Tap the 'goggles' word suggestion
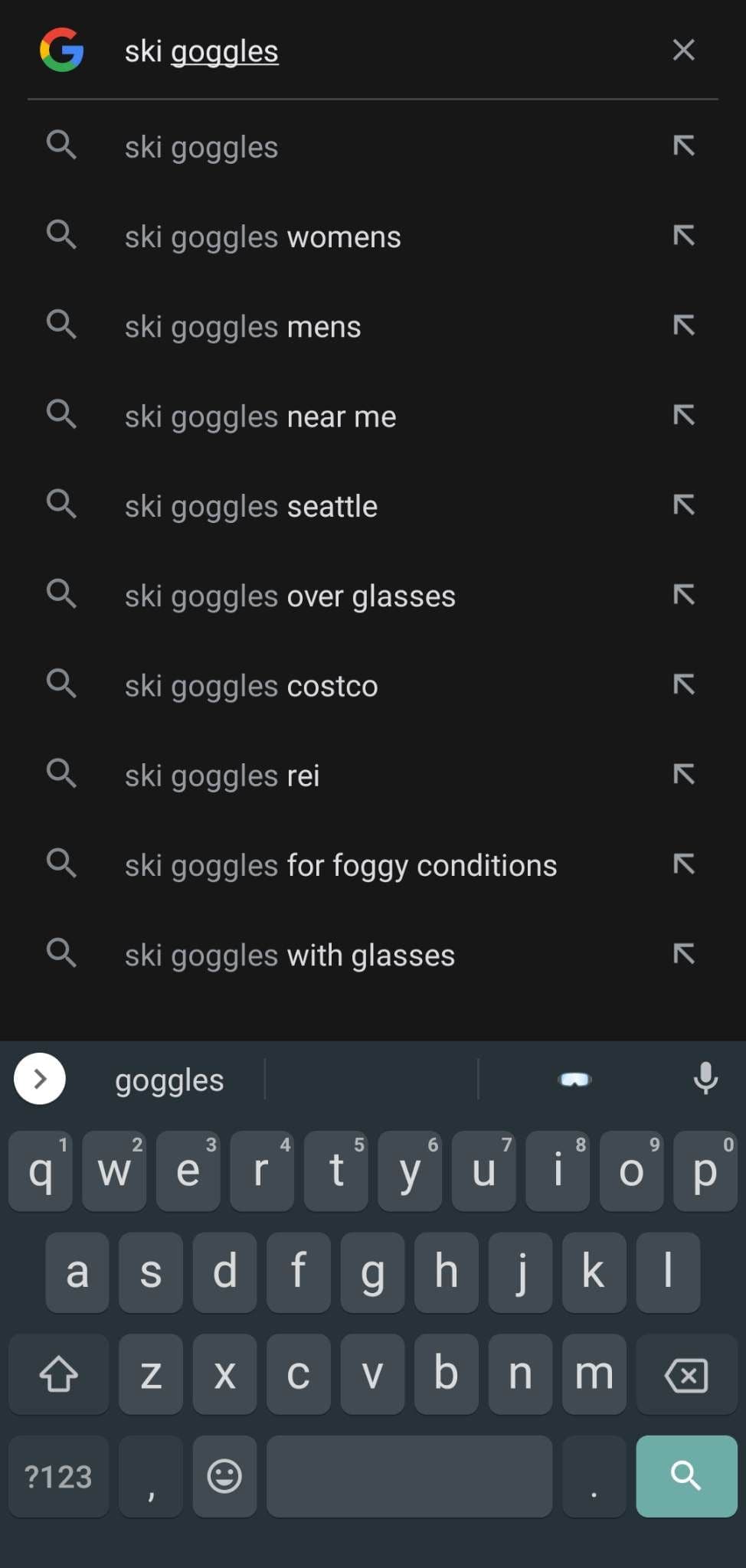This screenshot has width=746, height=1568. [x=169, y=1080]
